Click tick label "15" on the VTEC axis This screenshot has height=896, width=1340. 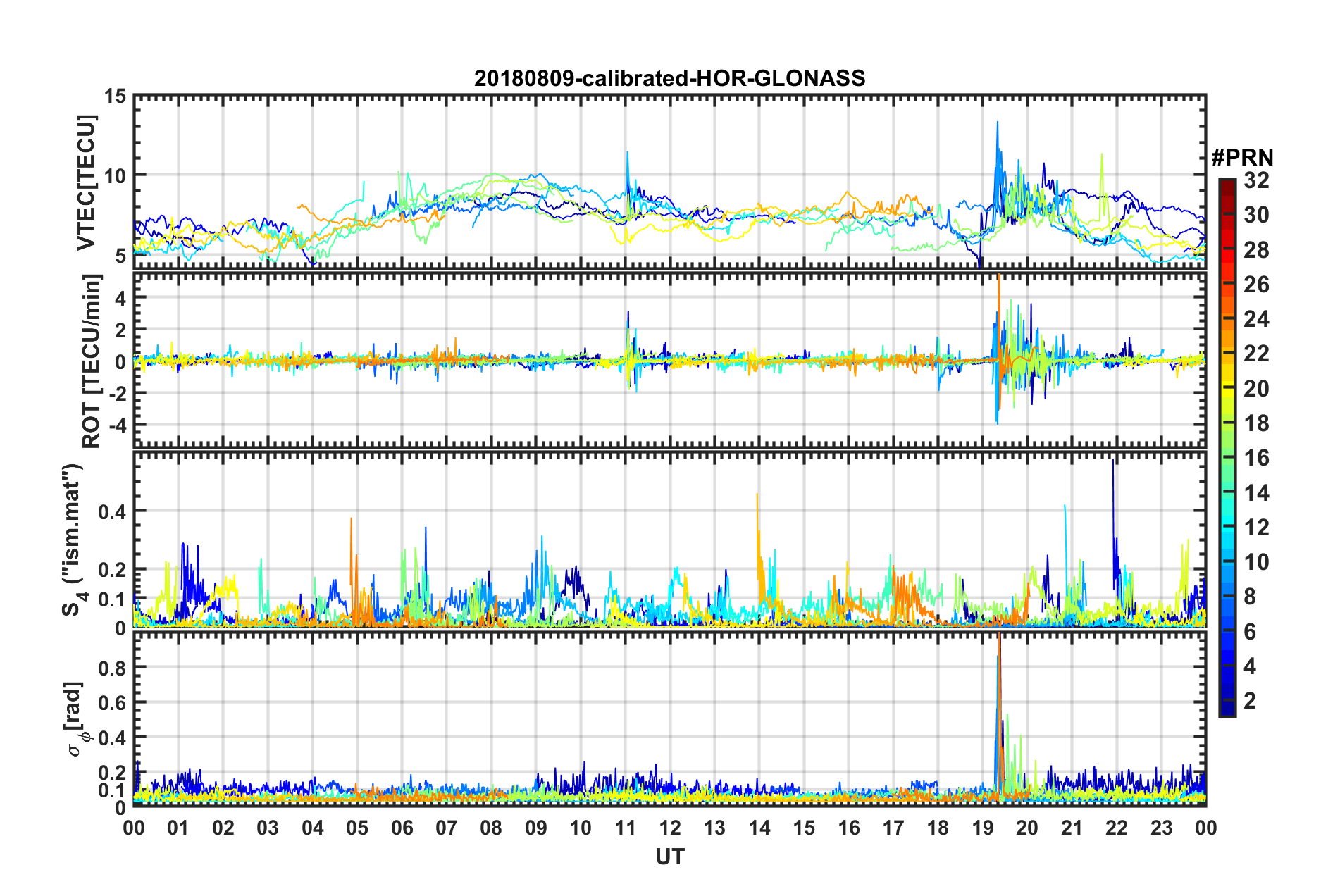(115, 97)
